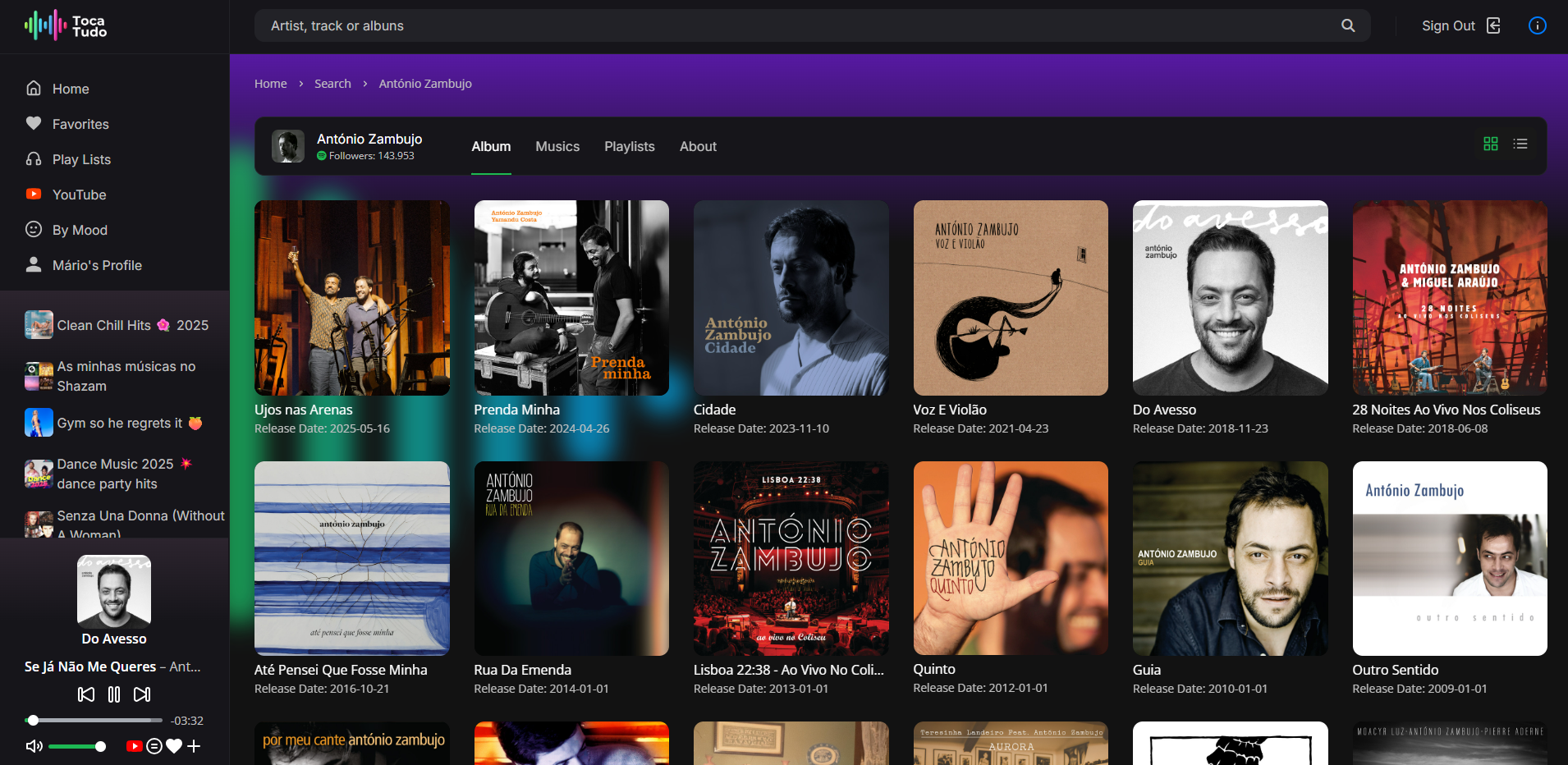1568x765 pixels.
Task: Switch to grid view layout
Action: (1491, 144)
